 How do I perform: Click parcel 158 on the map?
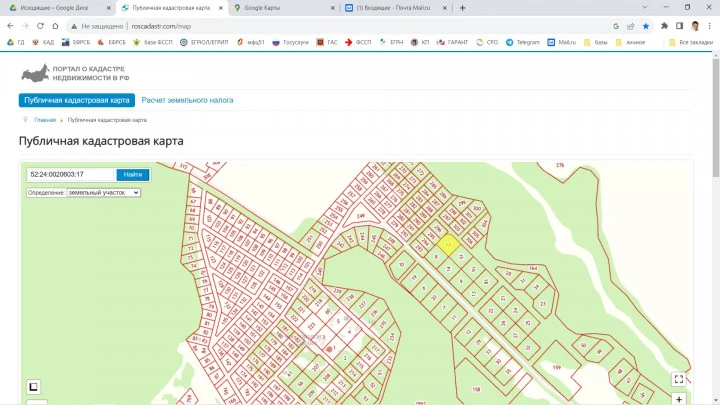[x=476, y=389]
